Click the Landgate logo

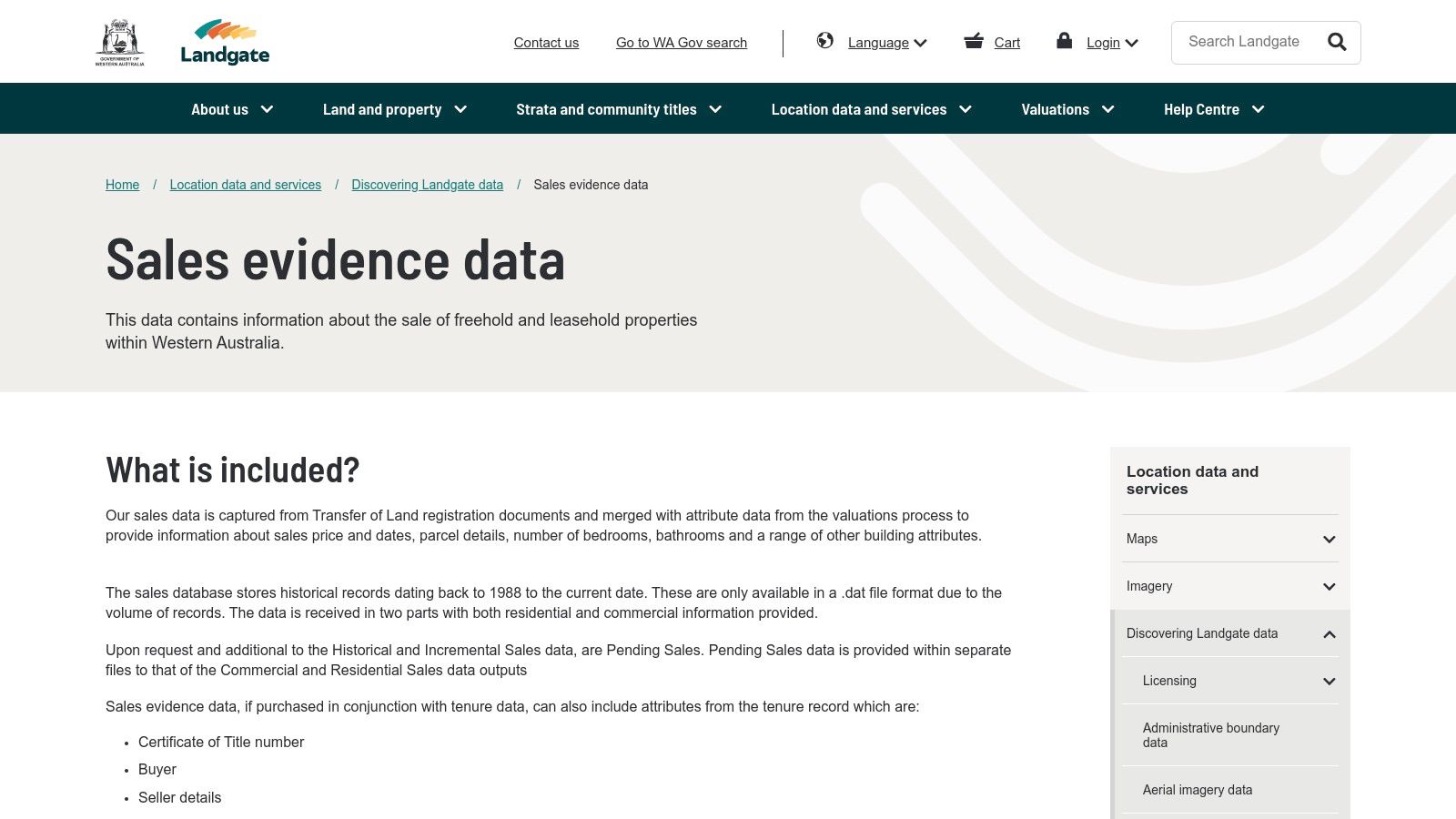pos(226,40)
